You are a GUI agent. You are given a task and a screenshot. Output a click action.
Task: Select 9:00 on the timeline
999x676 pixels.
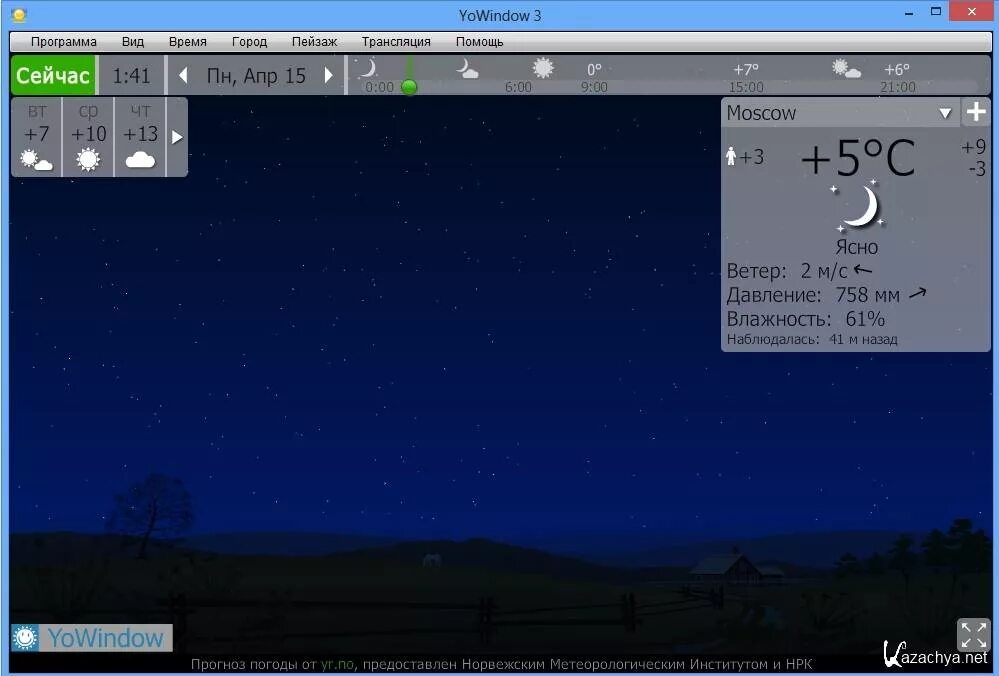coord(594,87)
